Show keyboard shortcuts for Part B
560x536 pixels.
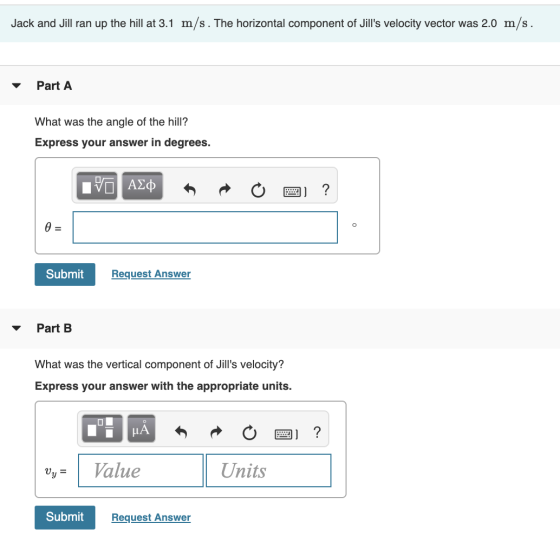click(x=286, y=434)
